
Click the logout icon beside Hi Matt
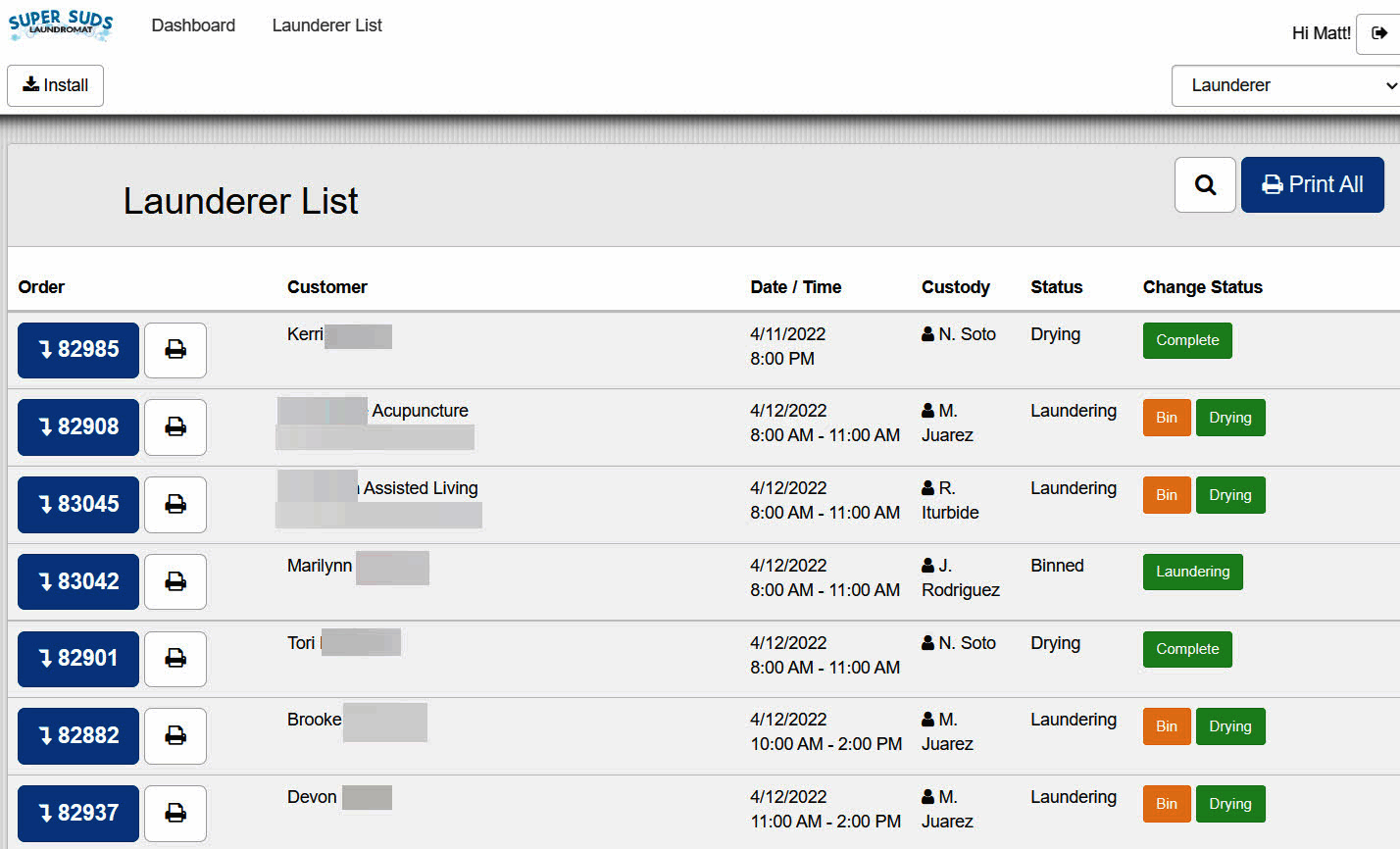click(1378, 33)
